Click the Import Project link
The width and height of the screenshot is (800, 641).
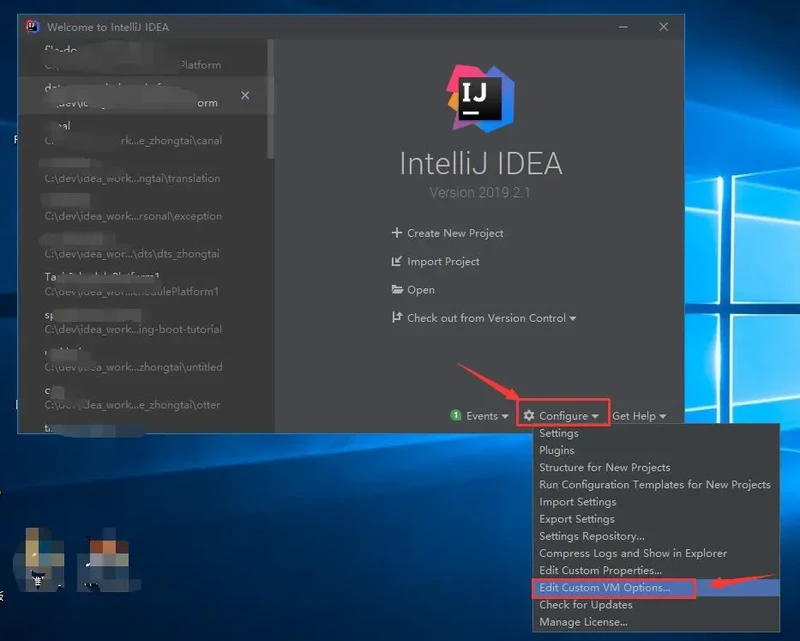point(443,262)
